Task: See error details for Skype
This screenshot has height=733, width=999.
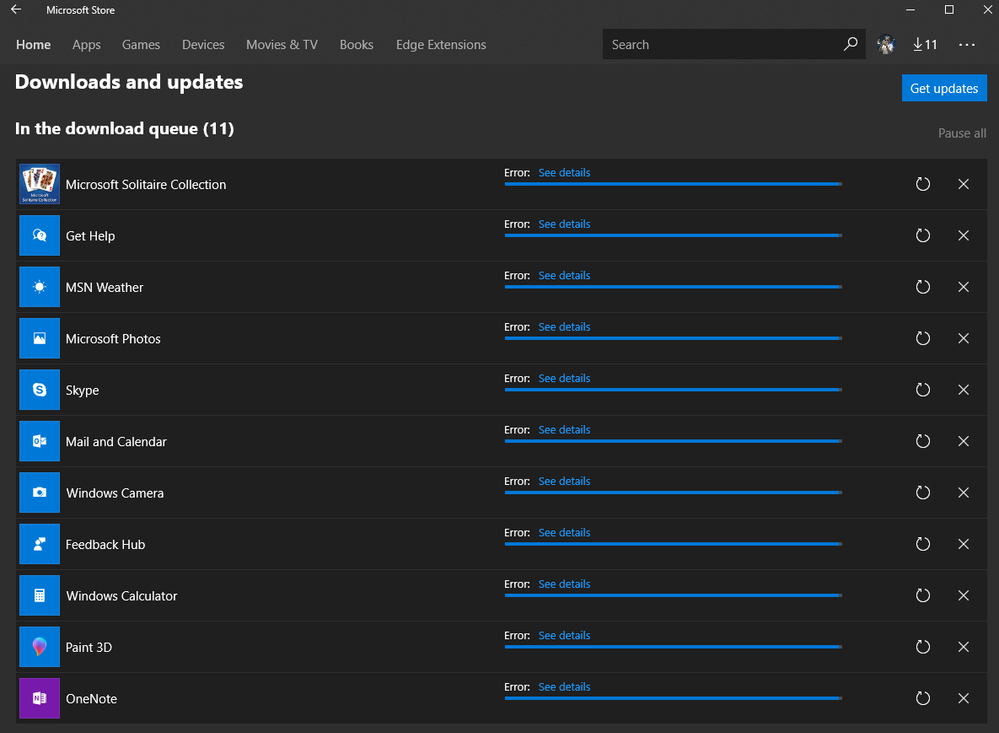Action: tap(564, 379)
